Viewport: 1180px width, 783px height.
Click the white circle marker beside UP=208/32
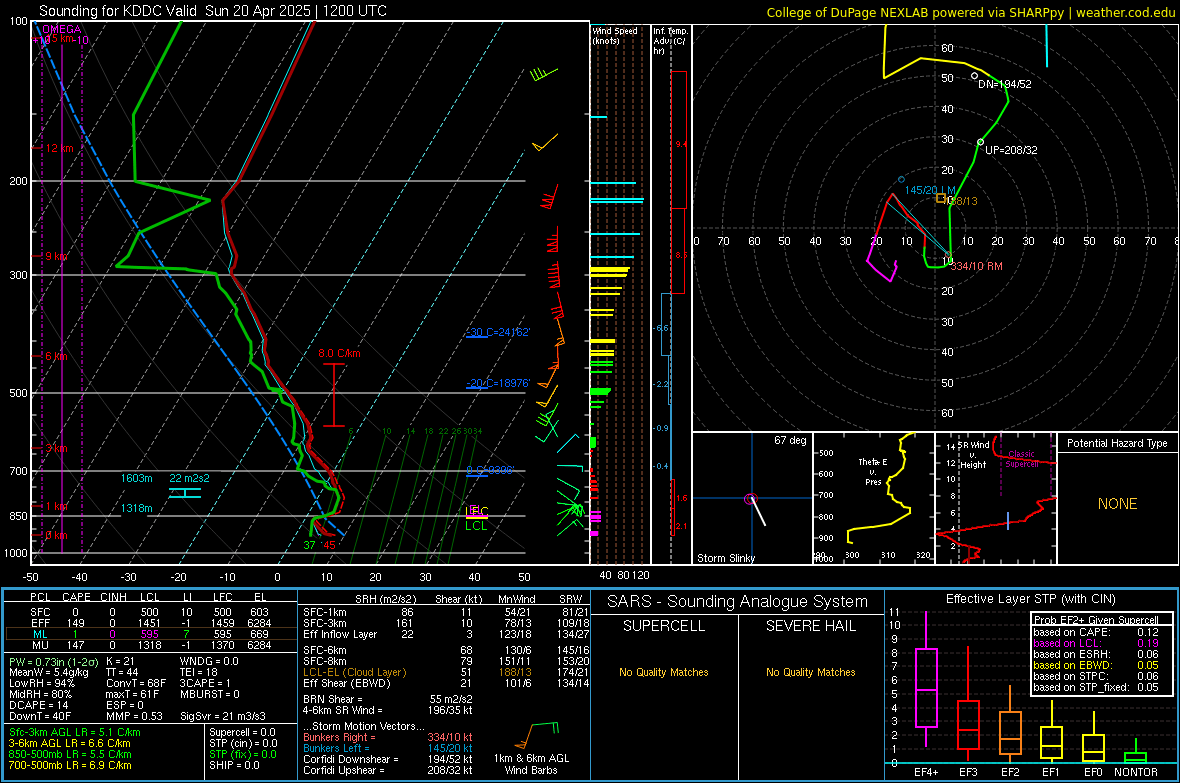tap(980, 142)
